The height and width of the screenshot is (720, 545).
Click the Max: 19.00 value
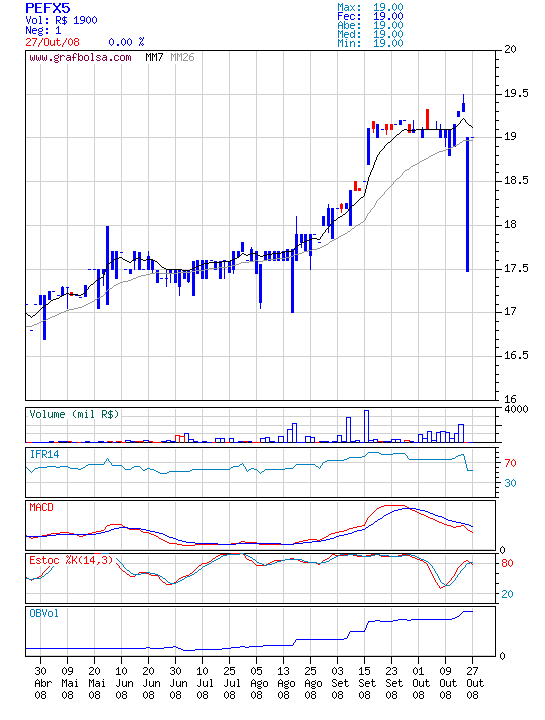click(370, 7)
